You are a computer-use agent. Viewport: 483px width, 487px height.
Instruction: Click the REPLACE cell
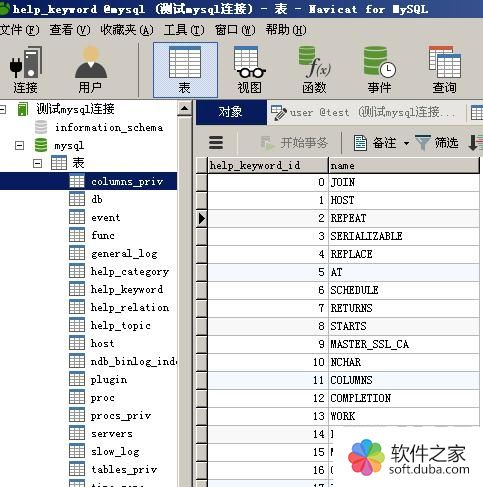coord(404,254)
